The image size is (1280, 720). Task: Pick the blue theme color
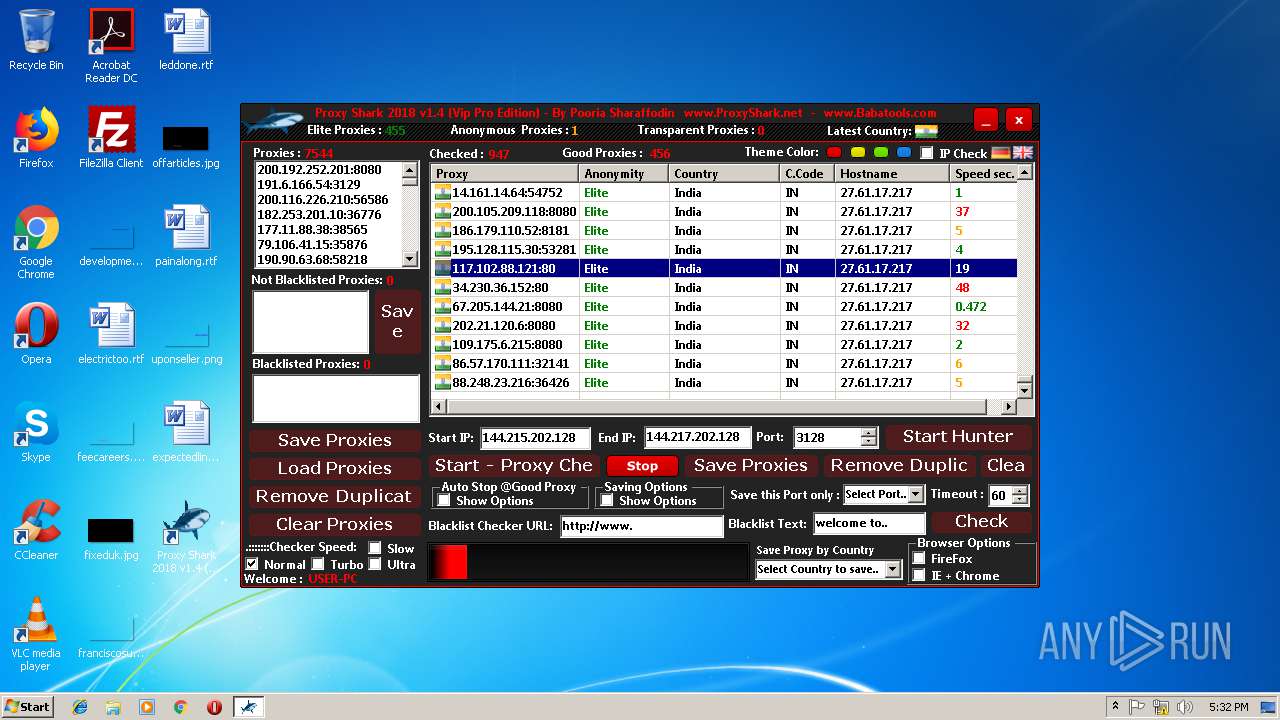(x=904, y=153)
